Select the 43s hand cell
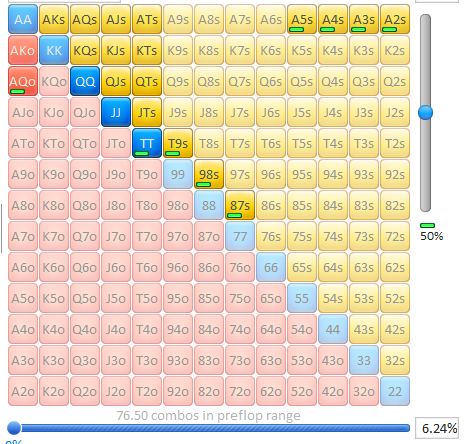 click(364, 329)
